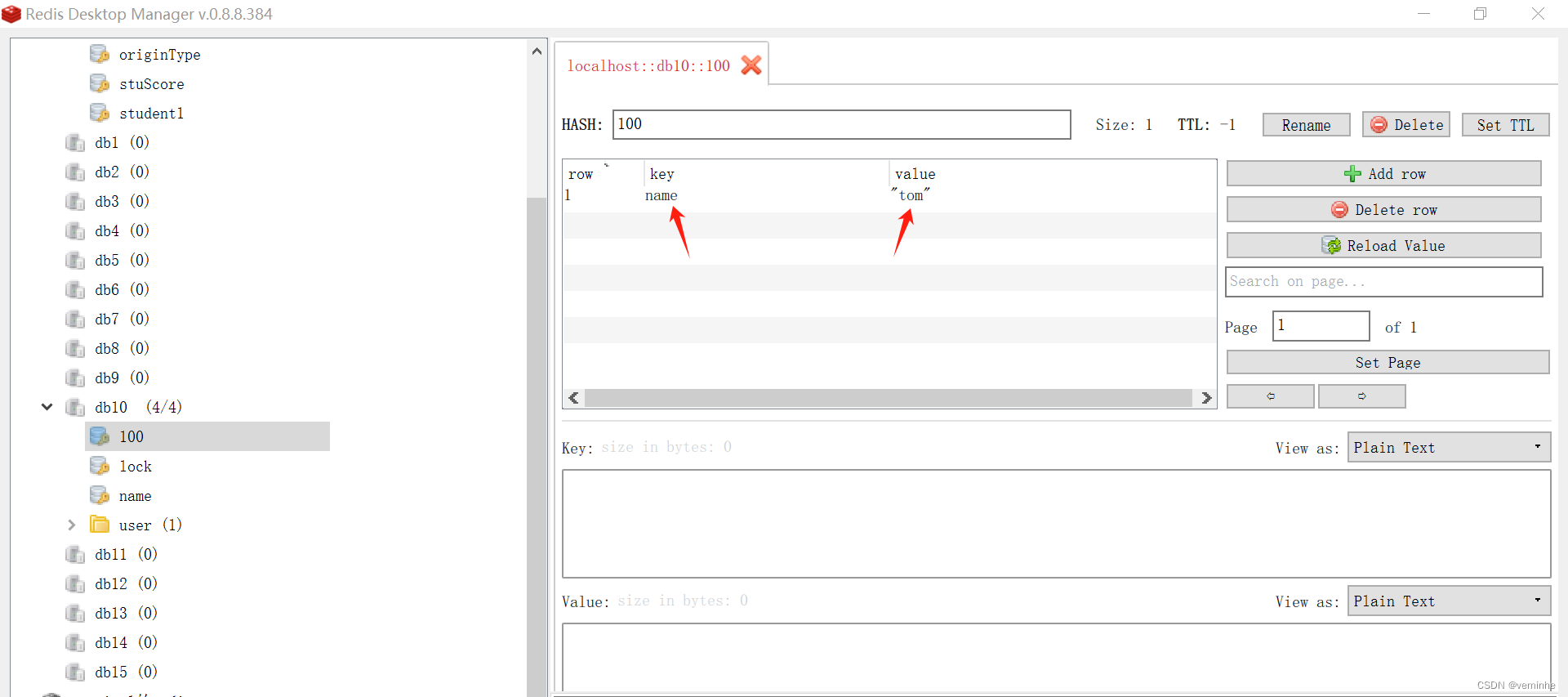
Task: Click the name key icon in tree
Action: point(100,495)
